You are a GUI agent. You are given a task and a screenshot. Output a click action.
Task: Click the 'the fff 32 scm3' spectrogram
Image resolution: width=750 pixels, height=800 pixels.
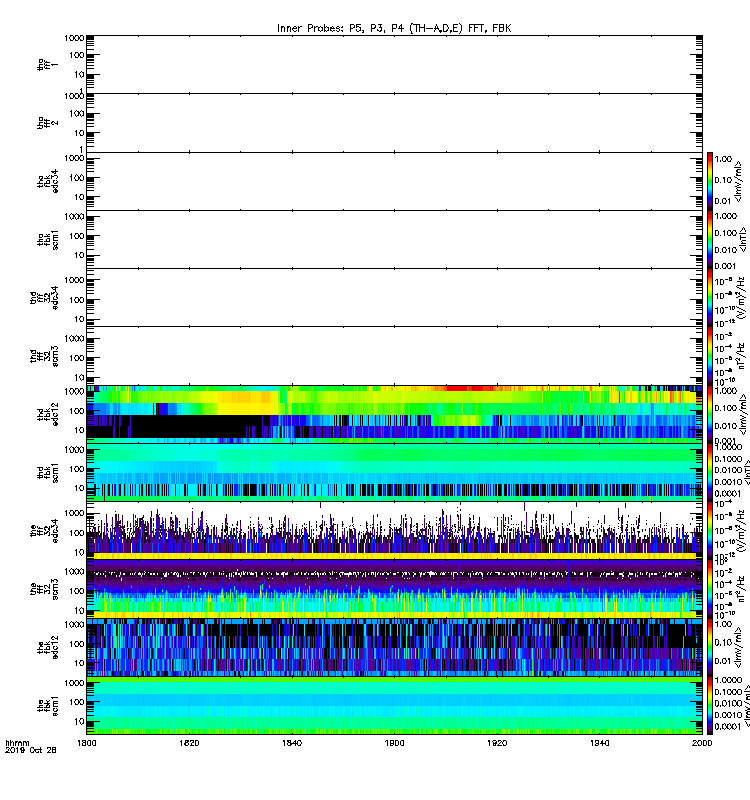click(x=394, y=589)
